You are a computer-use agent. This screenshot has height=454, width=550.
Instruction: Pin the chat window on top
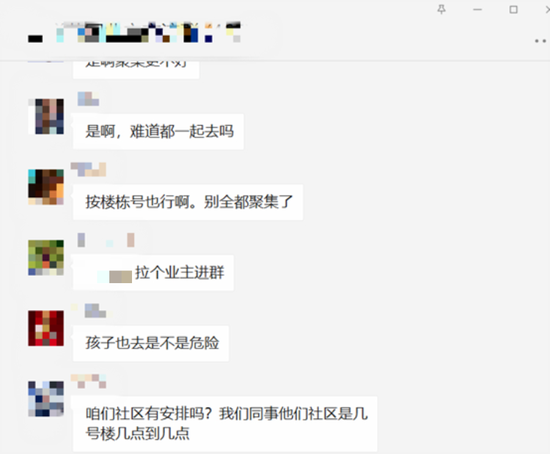tap(442, 9)
